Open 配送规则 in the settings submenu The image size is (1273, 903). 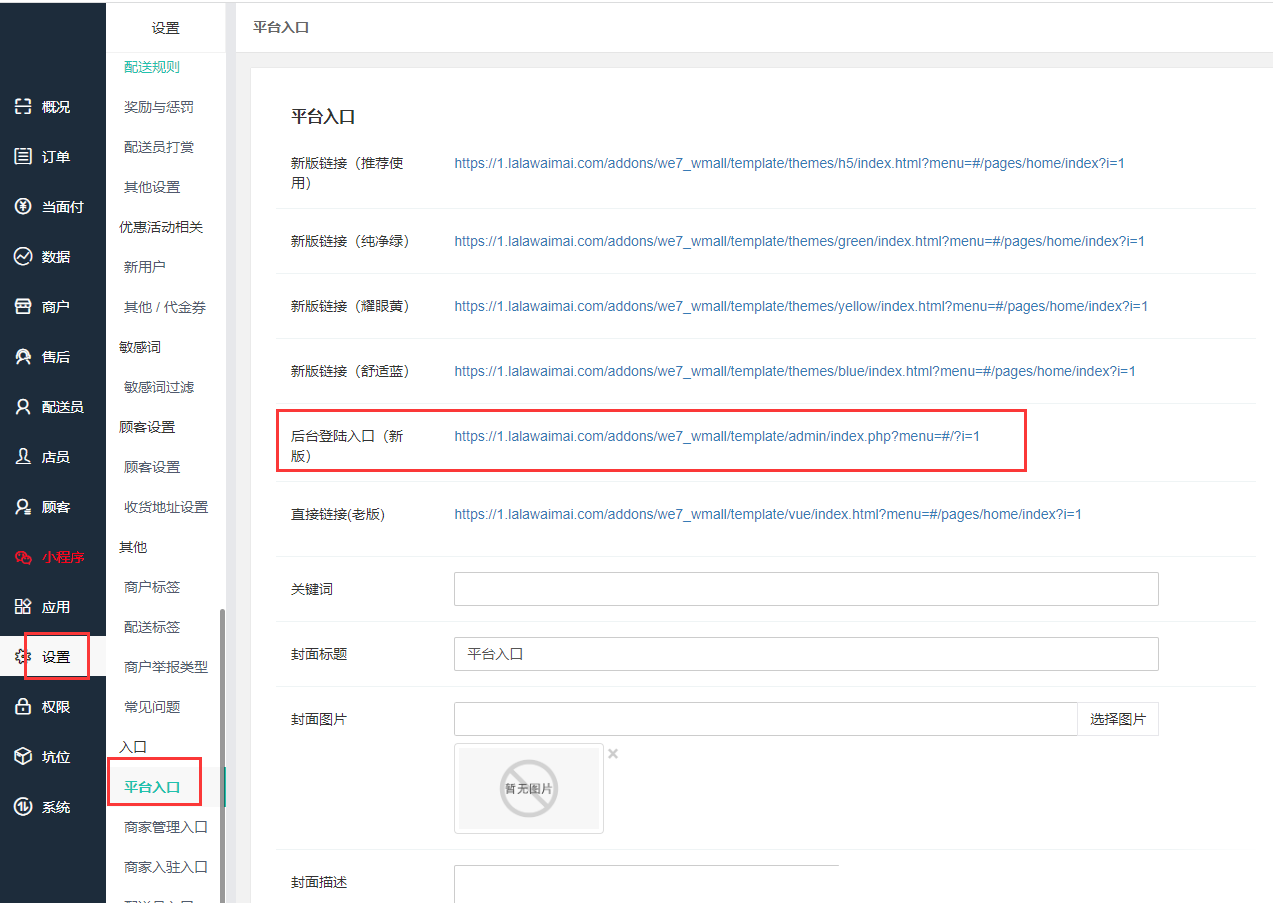[152, 67]
